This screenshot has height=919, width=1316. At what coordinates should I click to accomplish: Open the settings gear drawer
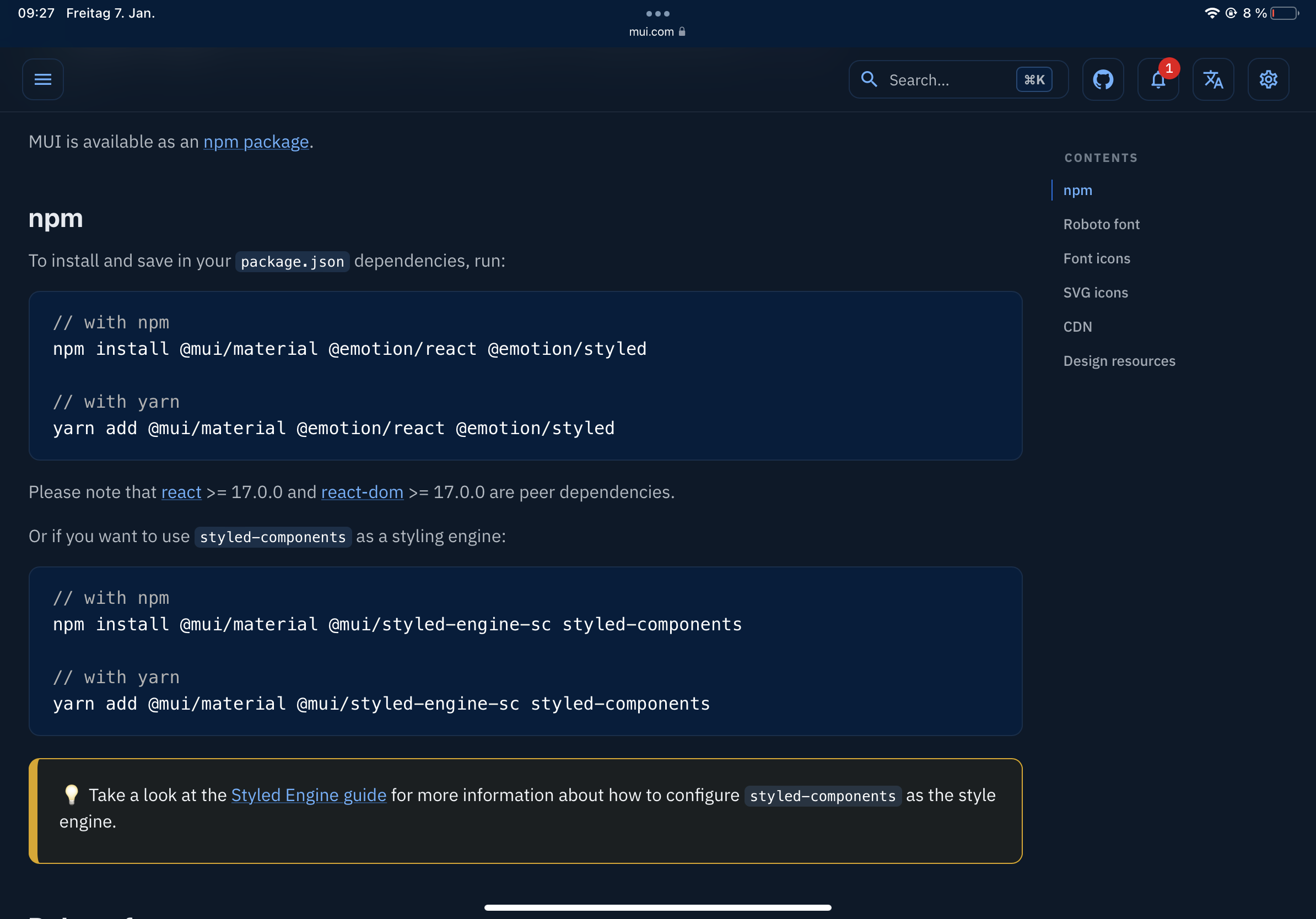pos(1268,80)
